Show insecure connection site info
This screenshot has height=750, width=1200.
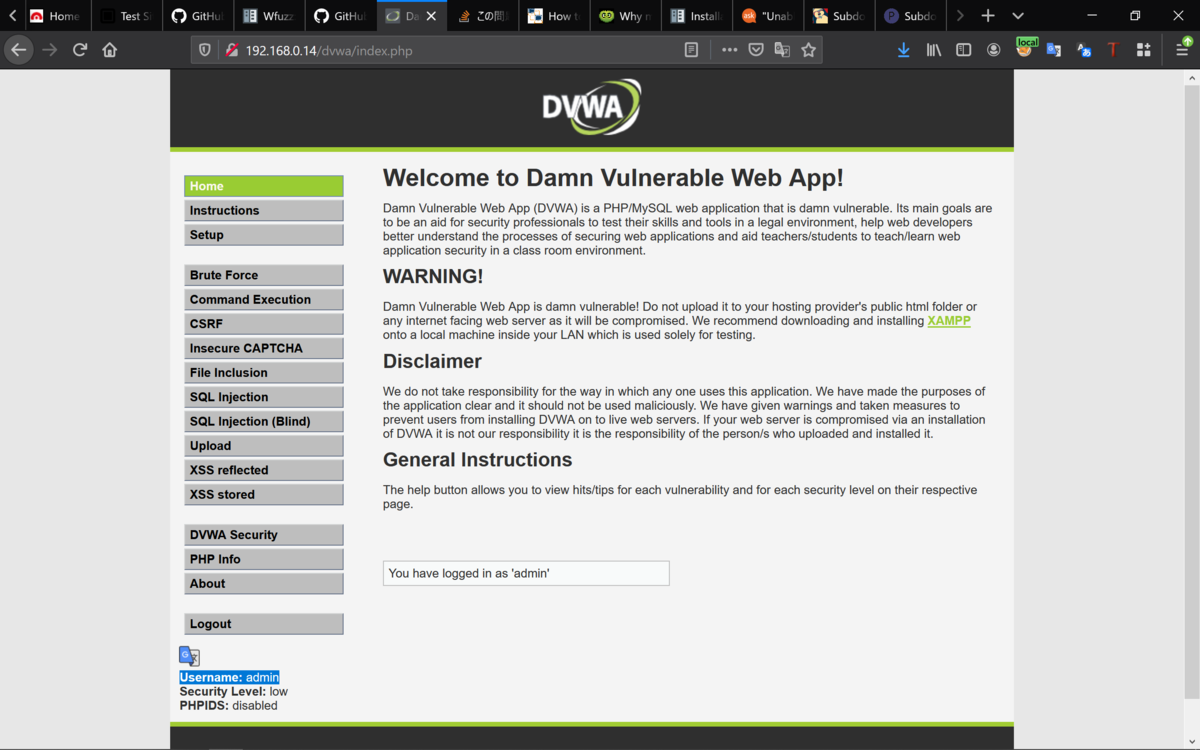(231, 50)
